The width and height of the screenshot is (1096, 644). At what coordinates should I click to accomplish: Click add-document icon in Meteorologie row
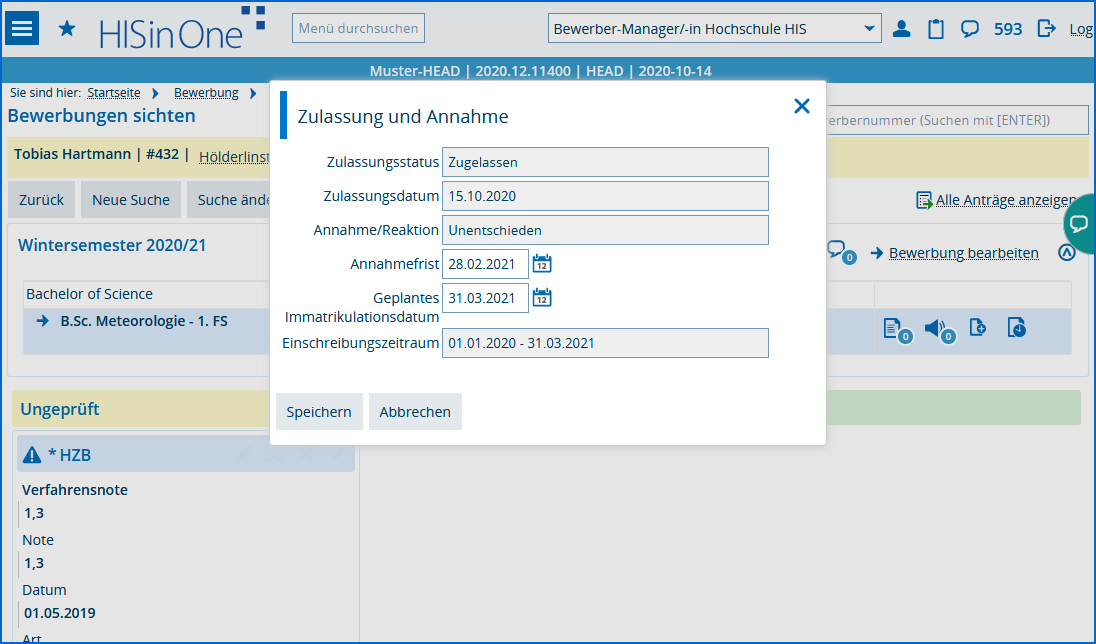978,327
